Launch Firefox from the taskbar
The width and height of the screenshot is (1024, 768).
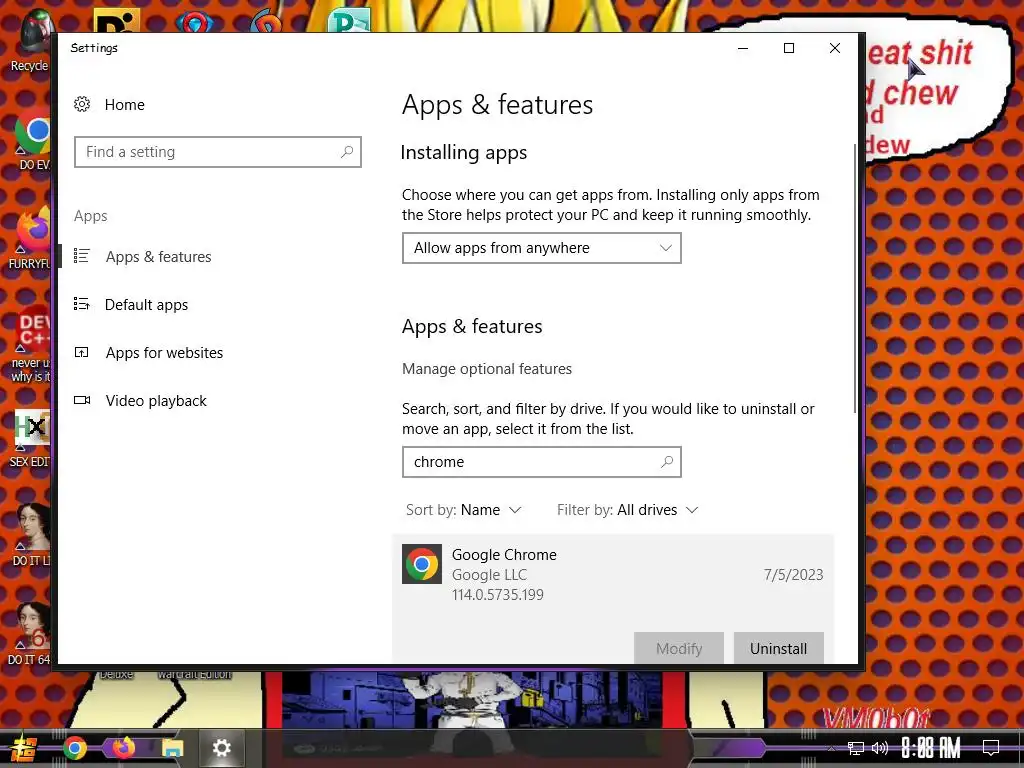coord(123,748)
